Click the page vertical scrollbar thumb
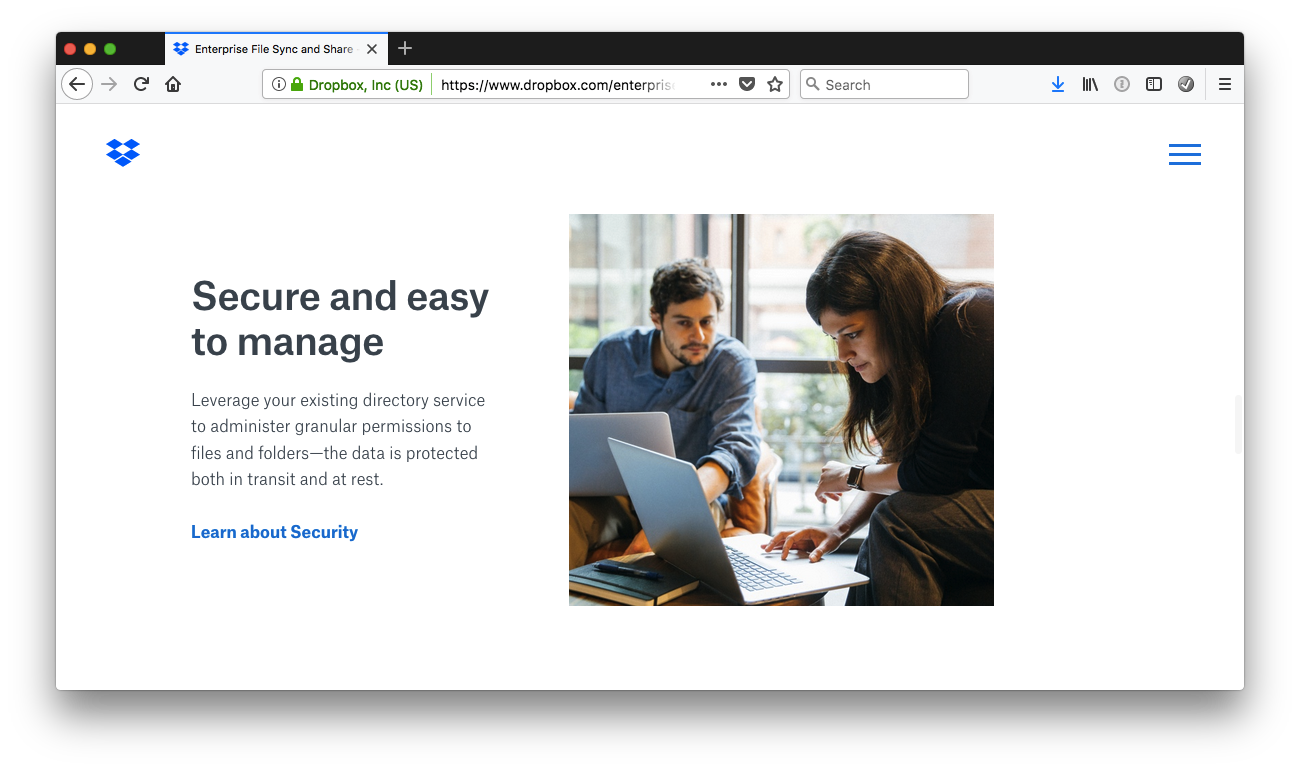1300x770 pixels. (x=1239, y=424)
